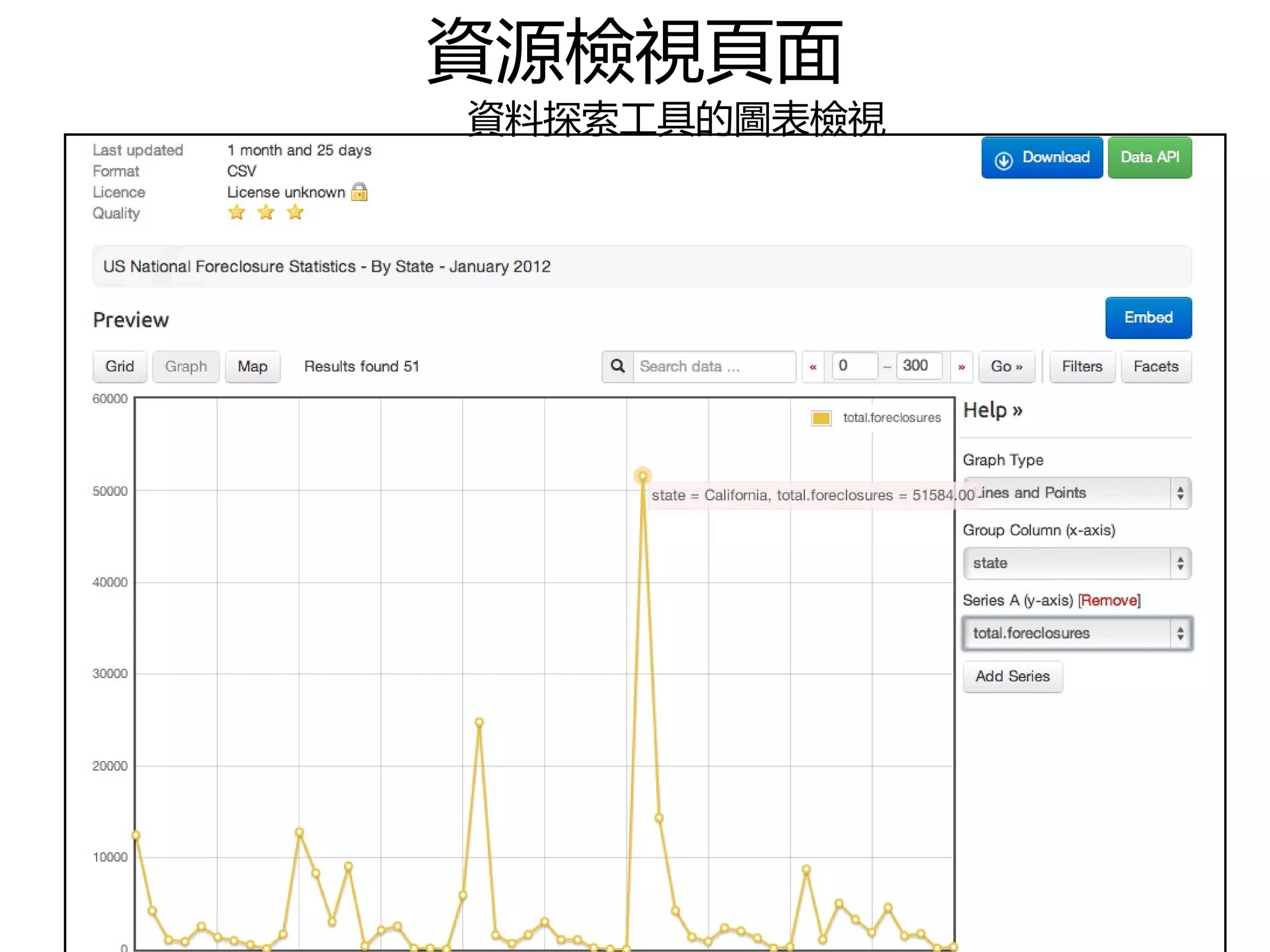Click the download arrow icon
The width and height of the screenshot is (1270, 952).
(x=1003, y=161)
